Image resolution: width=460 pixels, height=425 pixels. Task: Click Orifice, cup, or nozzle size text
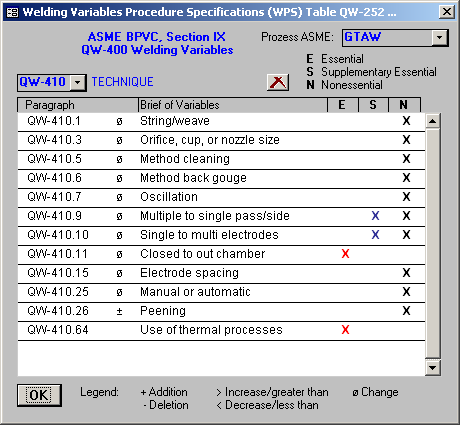[210, 140]
